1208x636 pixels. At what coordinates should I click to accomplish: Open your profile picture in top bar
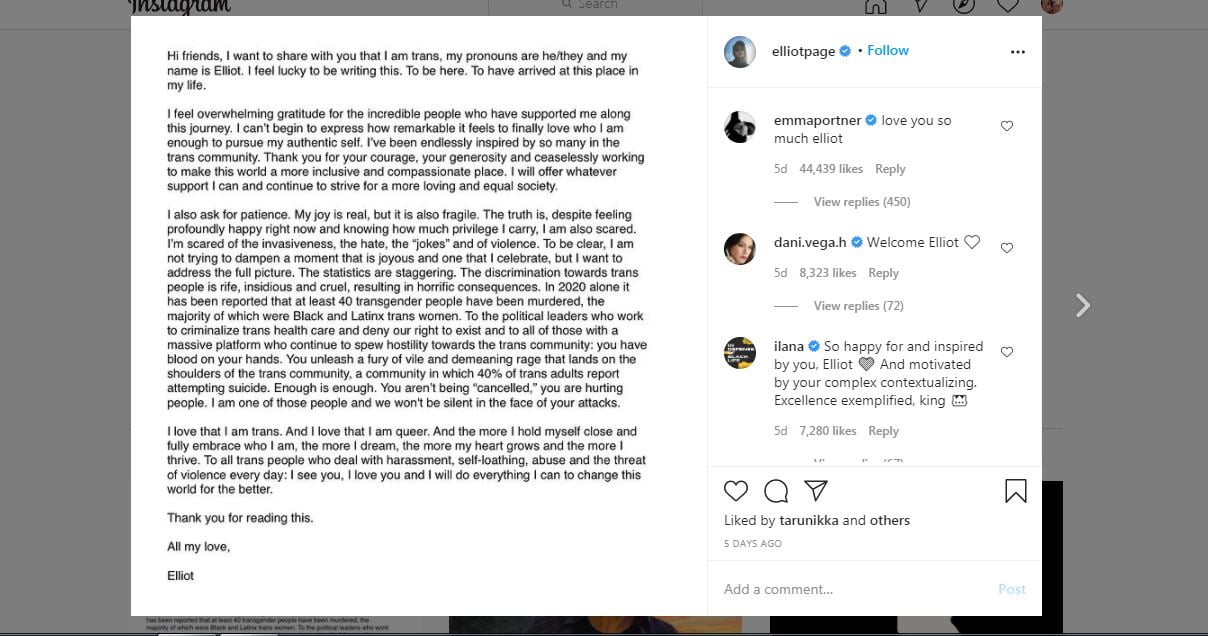coord(1051,6)
